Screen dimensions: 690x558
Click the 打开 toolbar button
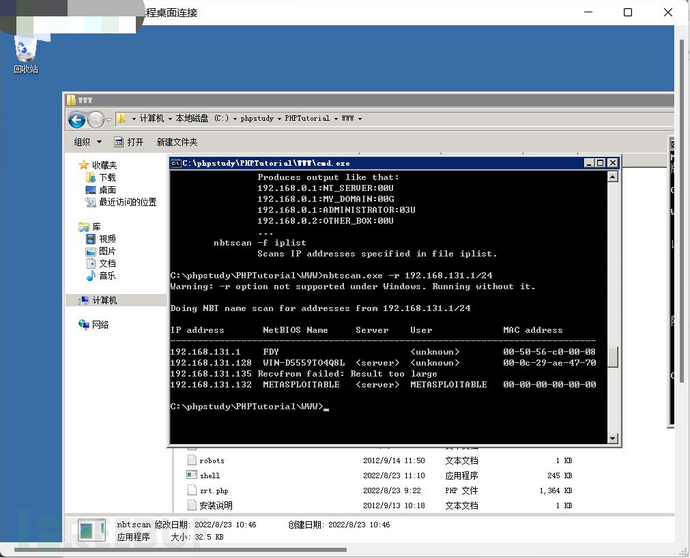pos(129,142)
